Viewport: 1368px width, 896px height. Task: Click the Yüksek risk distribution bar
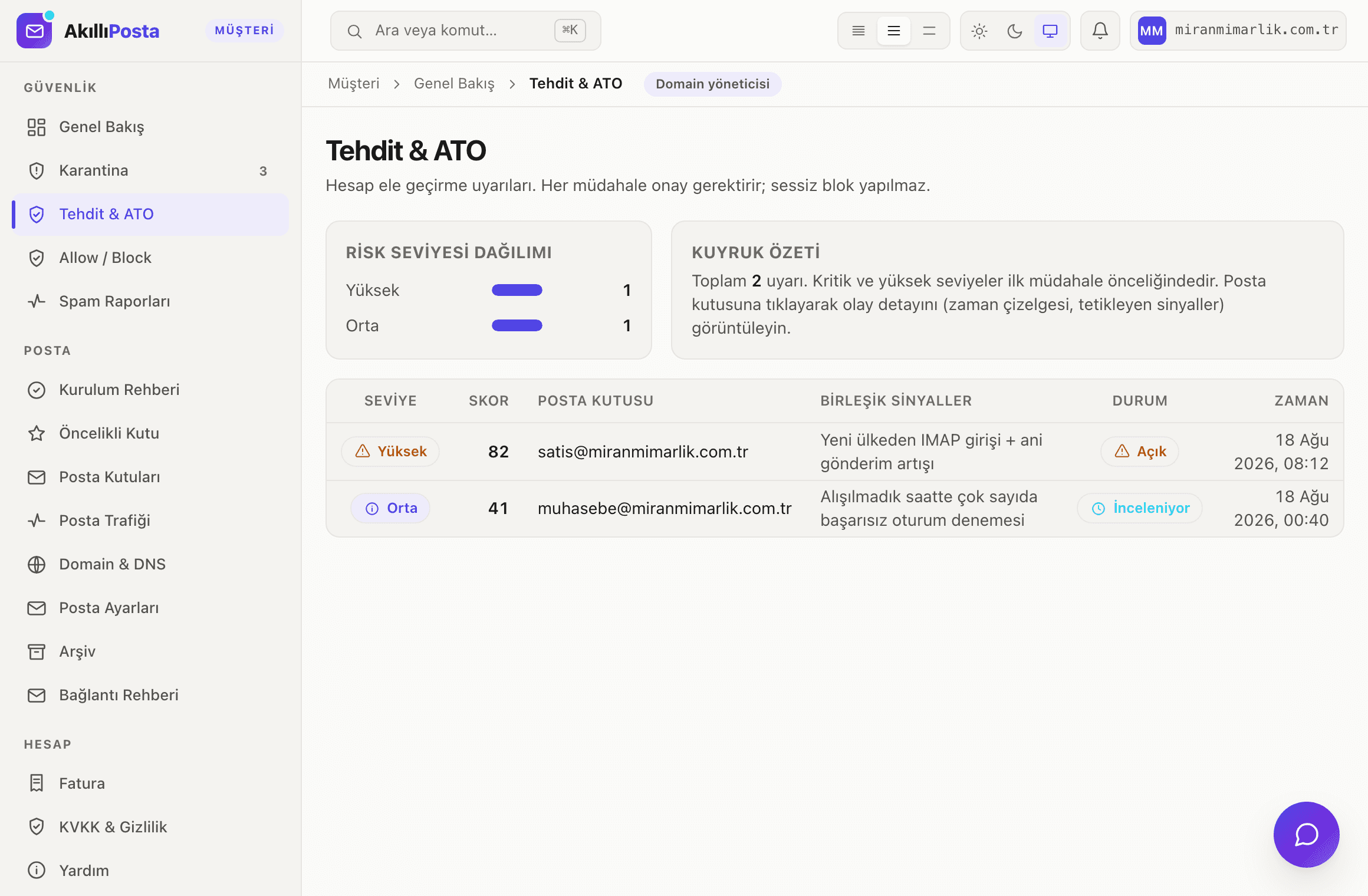pyautogui.click(x=517, y=290)
